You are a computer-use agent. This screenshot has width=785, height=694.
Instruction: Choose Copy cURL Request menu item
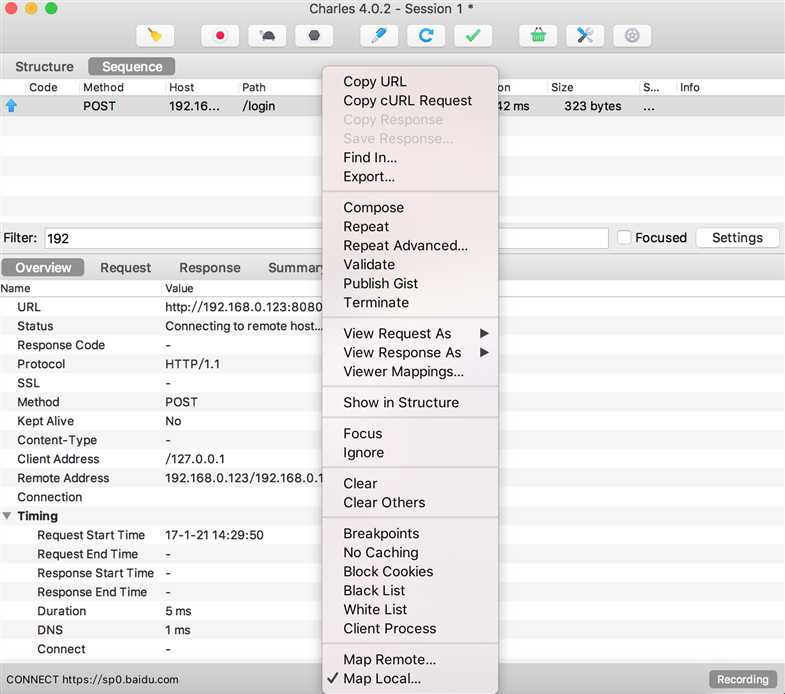tap(410, 100)
